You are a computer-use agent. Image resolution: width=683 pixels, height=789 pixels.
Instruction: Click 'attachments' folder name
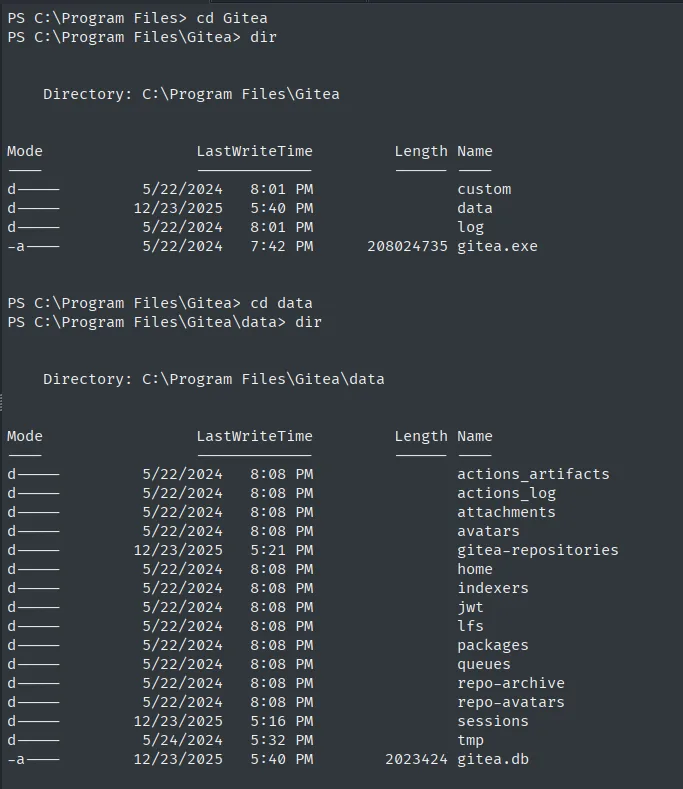click(x=506, y=512)
